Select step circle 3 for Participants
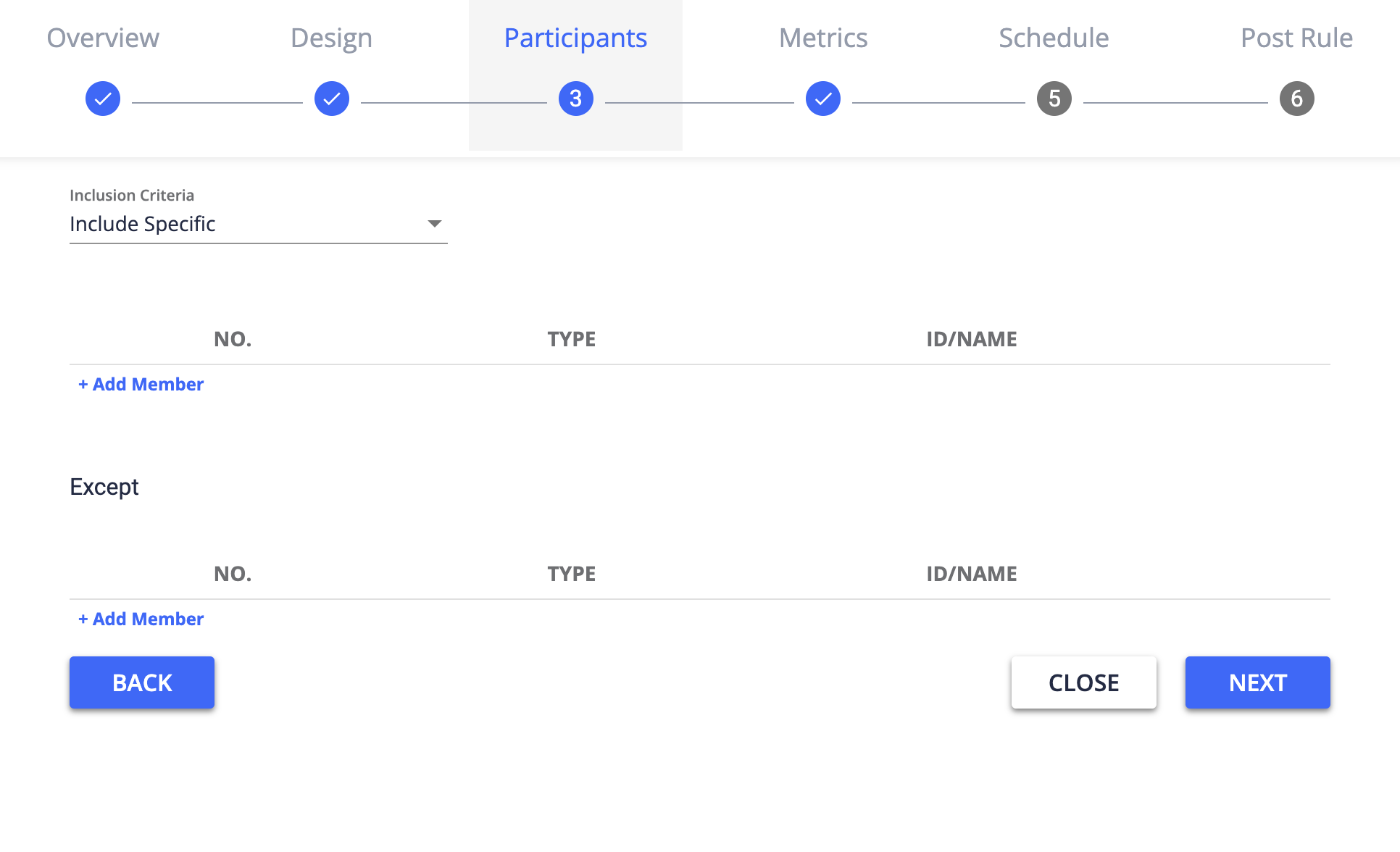Viewport: 1400px width, 852px height. (x=575, y=99)
